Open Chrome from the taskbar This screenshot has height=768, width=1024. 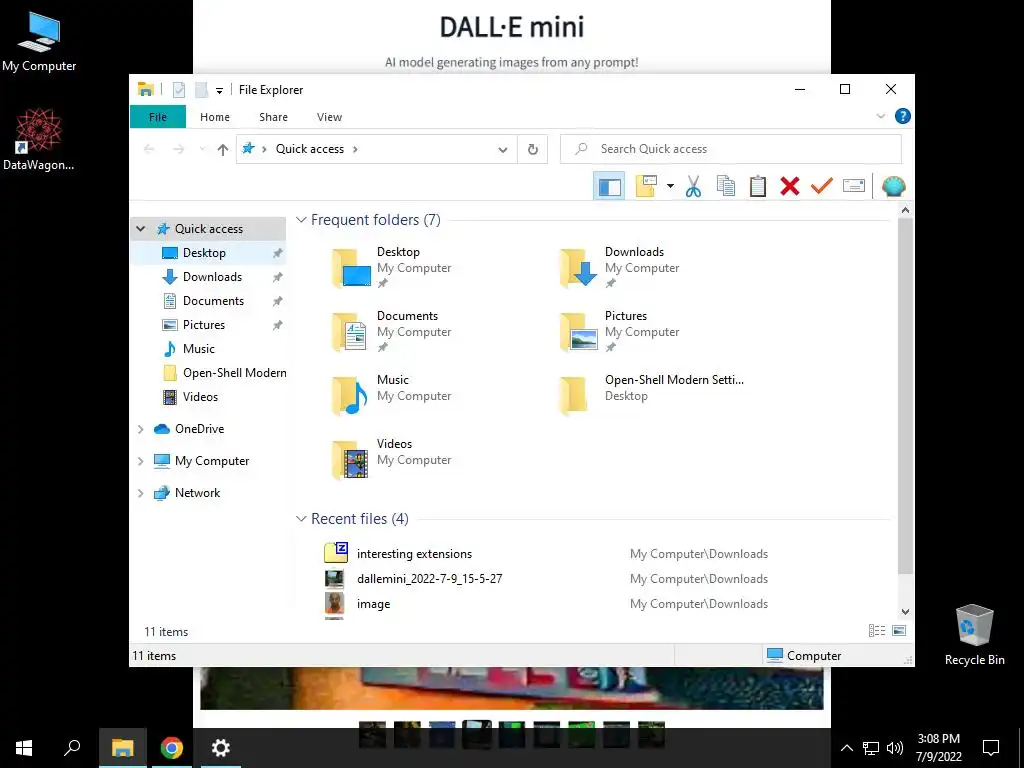click(x=172, y=748)
